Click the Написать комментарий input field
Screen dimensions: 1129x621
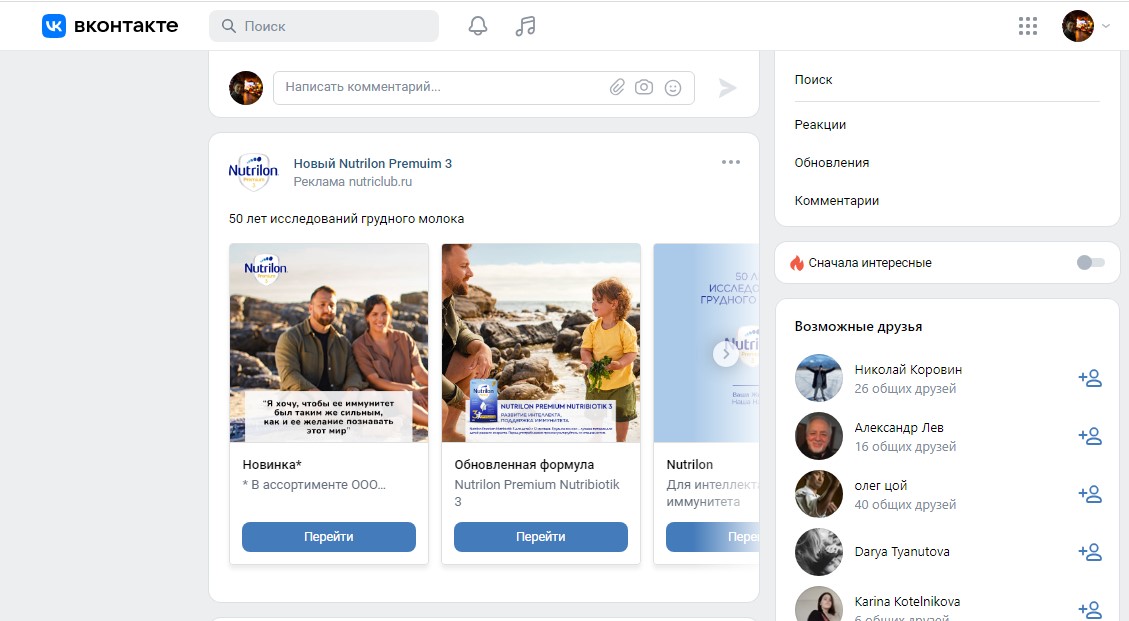[440, 88]
